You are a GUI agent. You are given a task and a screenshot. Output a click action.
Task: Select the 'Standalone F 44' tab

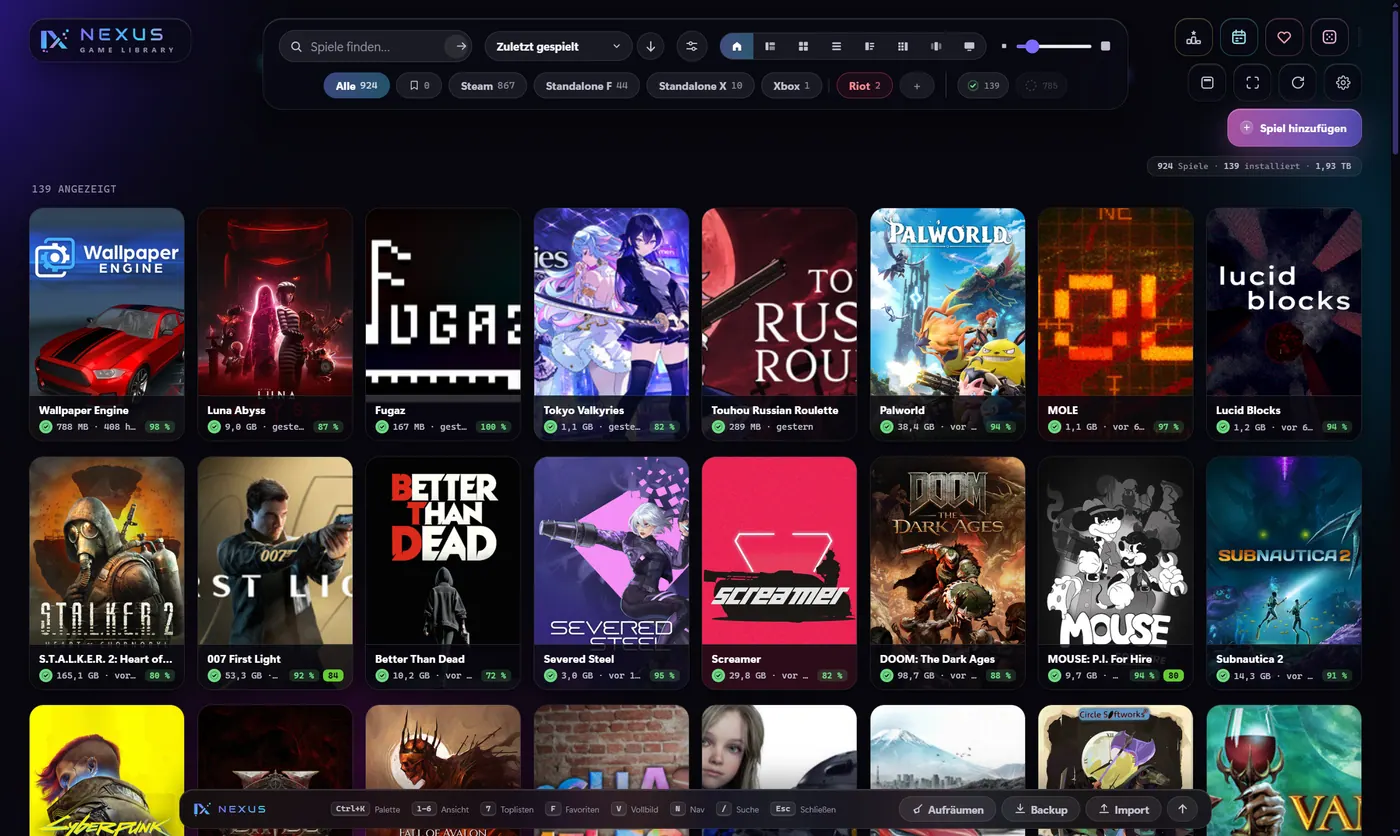point(587,86)
